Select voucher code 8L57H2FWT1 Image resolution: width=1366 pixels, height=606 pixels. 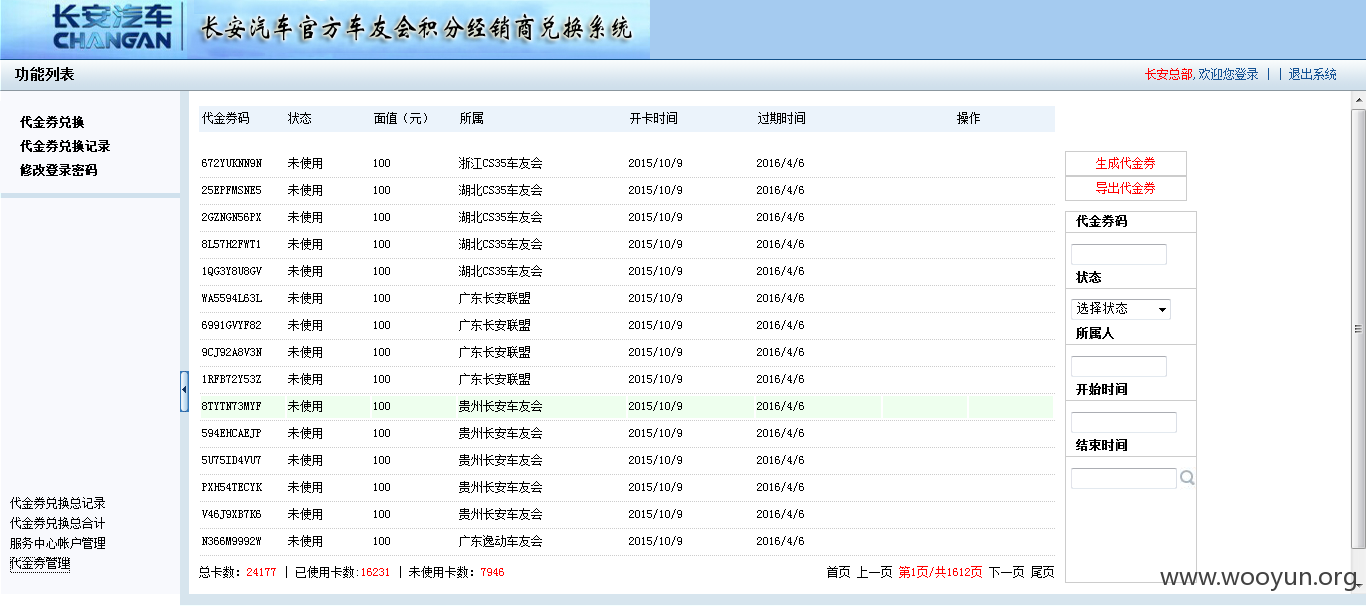(x=231, y=244)
